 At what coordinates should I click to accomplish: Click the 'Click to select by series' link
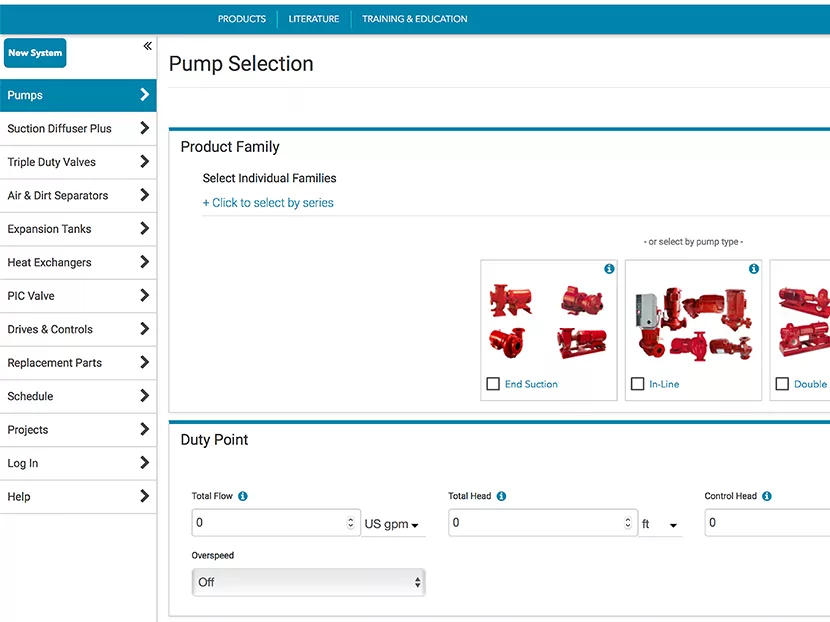coord(268,203)
